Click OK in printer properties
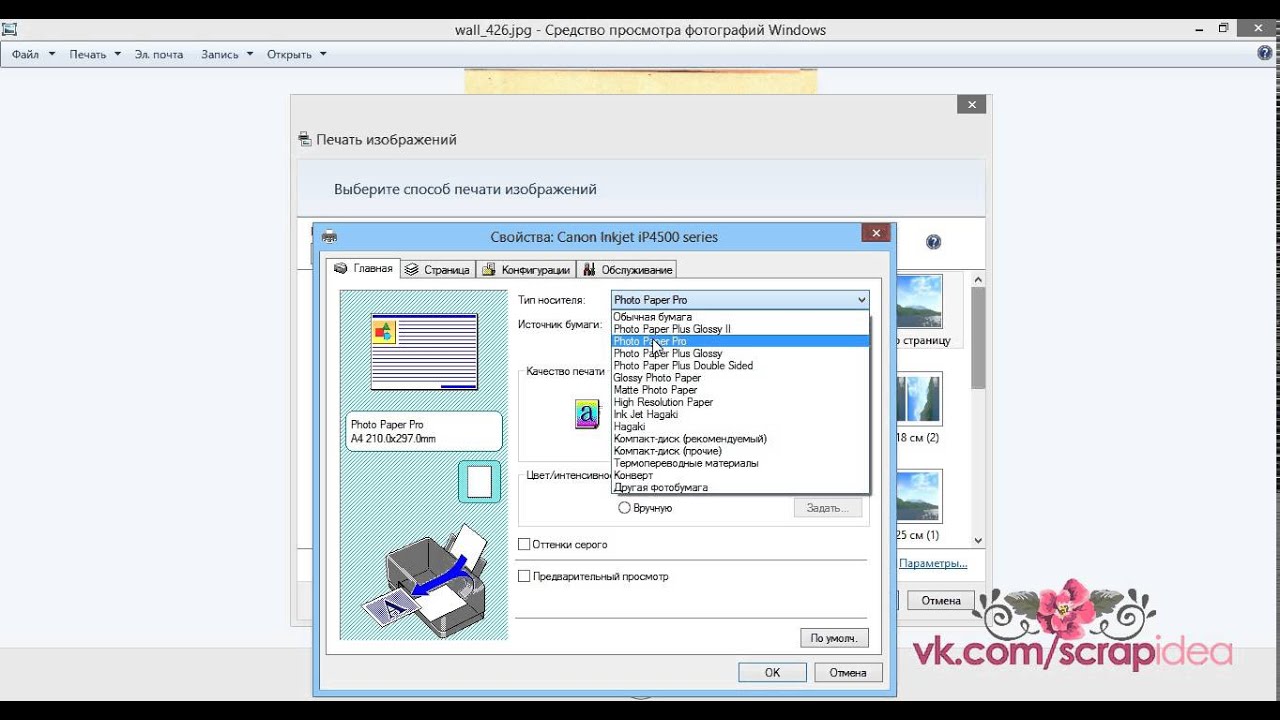 click(x=772, y=673)
